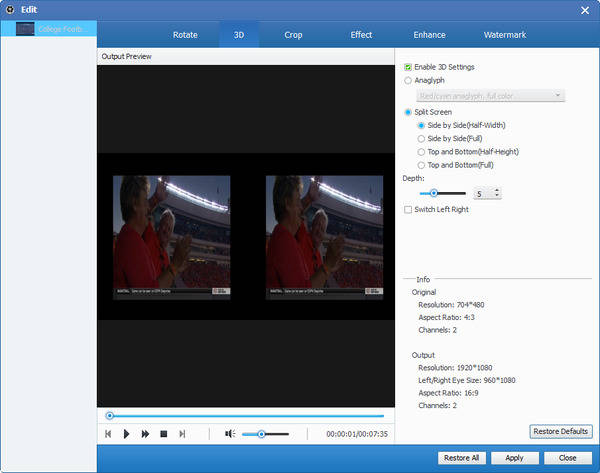Image resolution: width=600 pixels, height=473 pixels.
Task: Open the Watermark tab
Action: [x=503, y=35]
